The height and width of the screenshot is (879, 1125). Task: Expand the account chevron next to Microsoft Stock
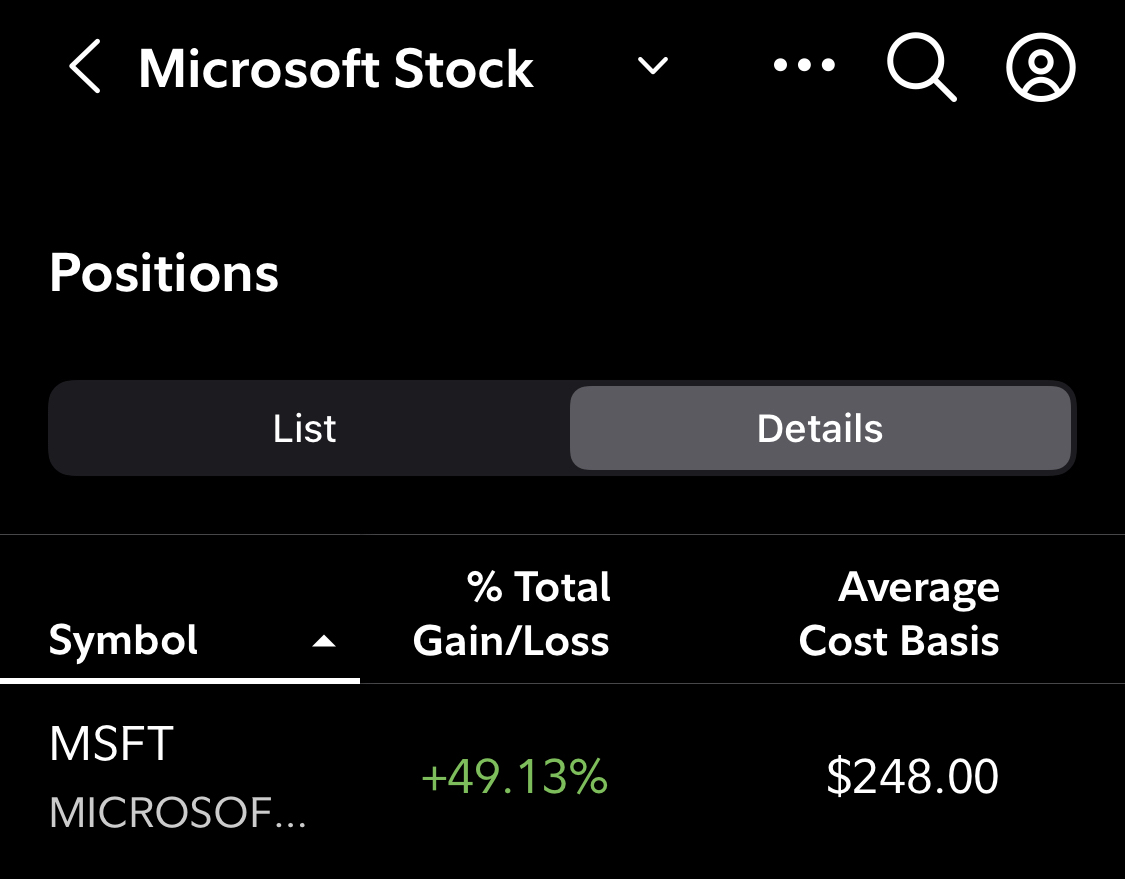653,67
